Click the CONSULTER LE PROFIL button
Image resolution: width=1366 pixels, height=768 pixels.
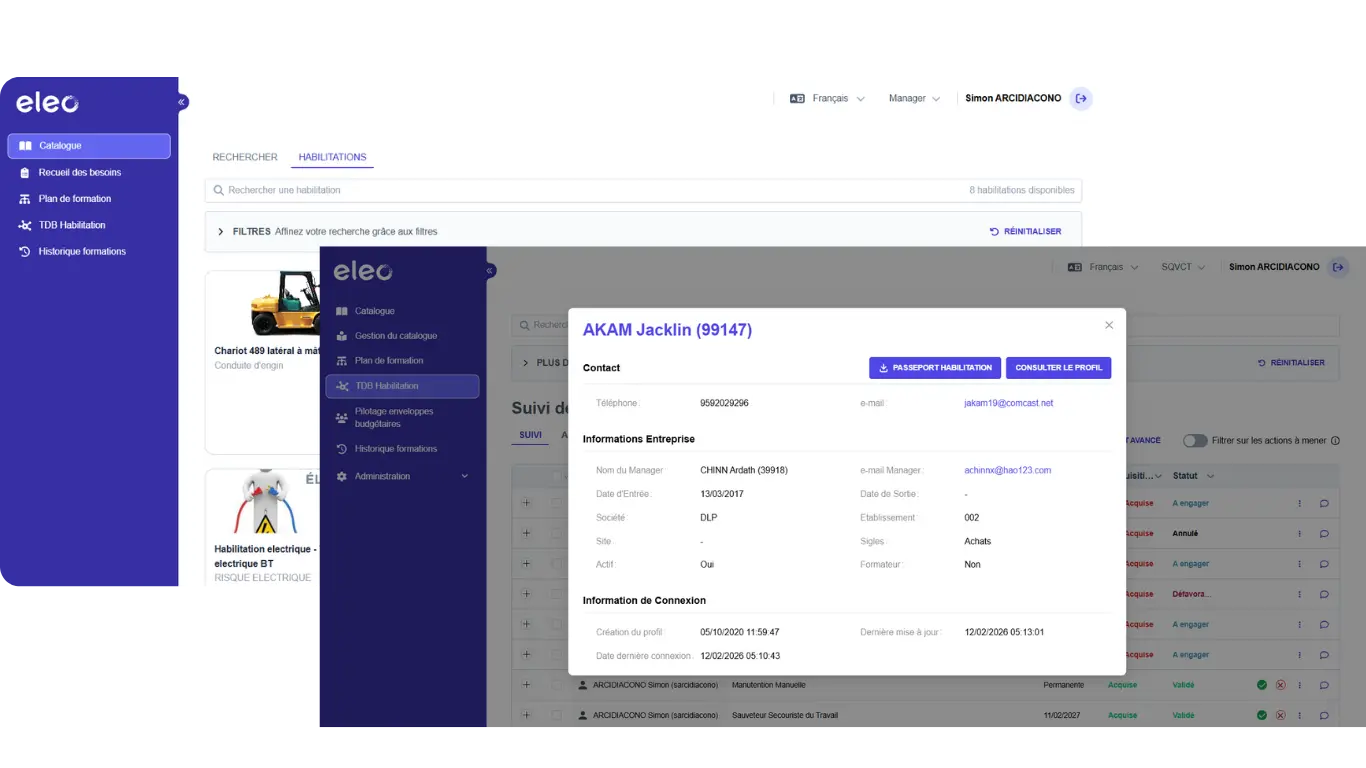coord(1058,368)
